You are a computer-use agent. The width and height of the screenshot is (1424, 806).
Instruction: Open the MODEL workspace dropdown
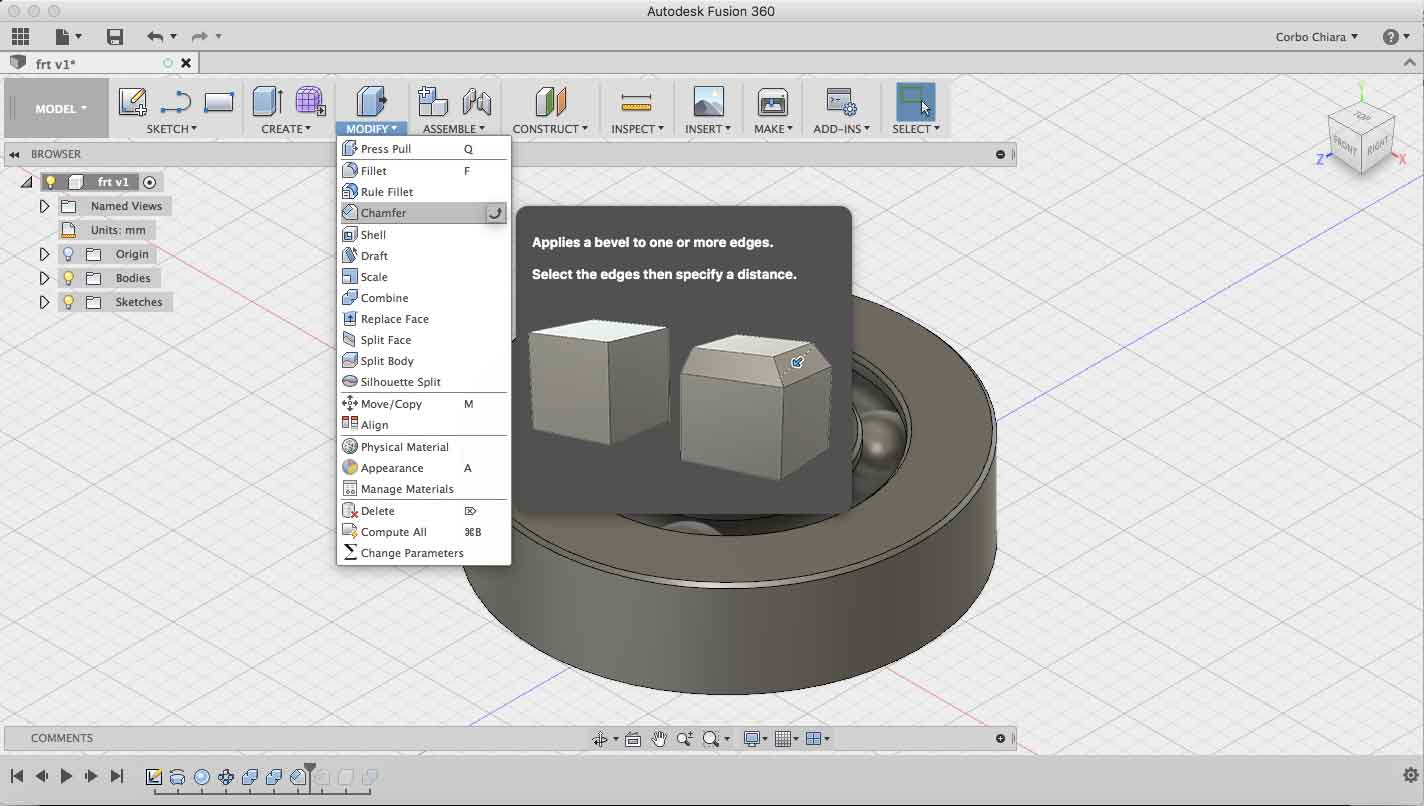coord(60,108)
